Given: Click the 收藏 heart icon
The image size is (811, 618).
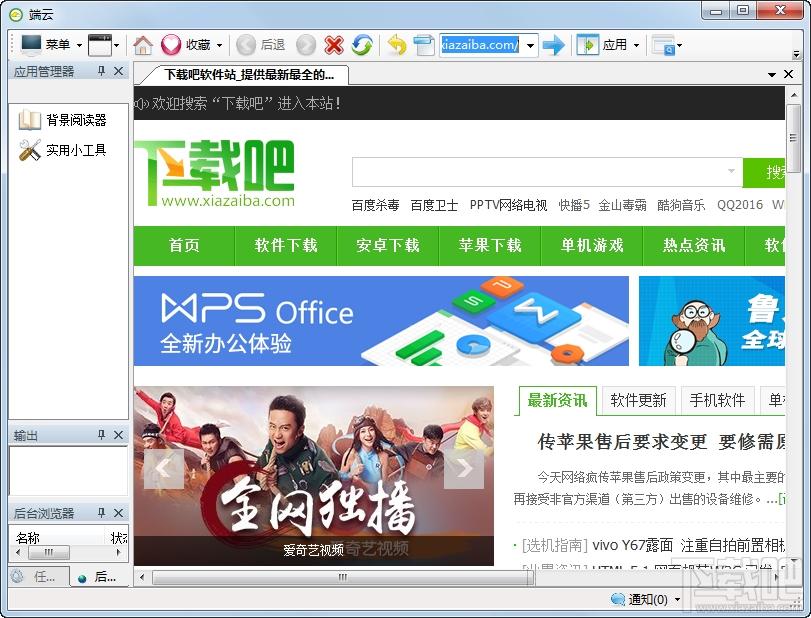Looking at the screenshot, I should click(x=171, y=45).
